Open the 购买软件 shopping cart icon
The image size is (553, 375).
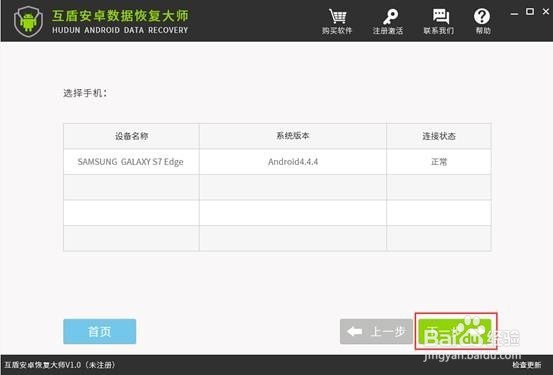click(x=337, y=17)
